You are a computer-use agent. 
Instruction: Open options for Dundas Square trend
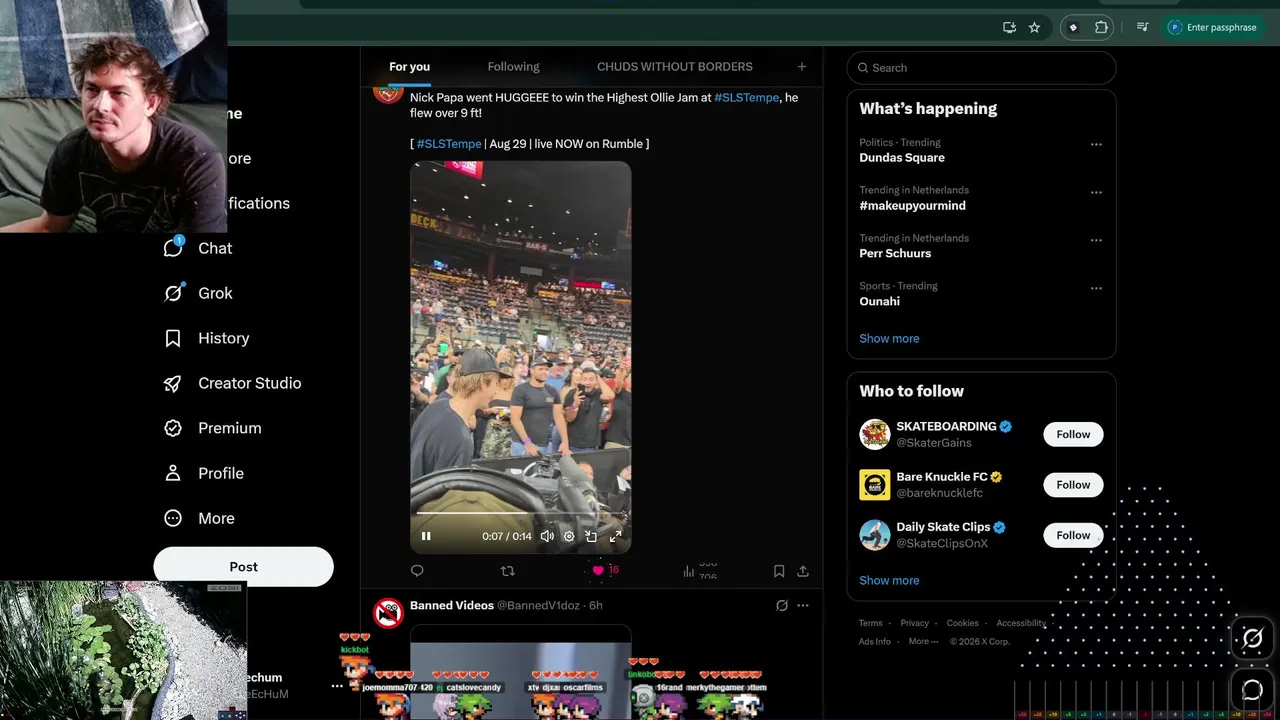click(1096, 144)
